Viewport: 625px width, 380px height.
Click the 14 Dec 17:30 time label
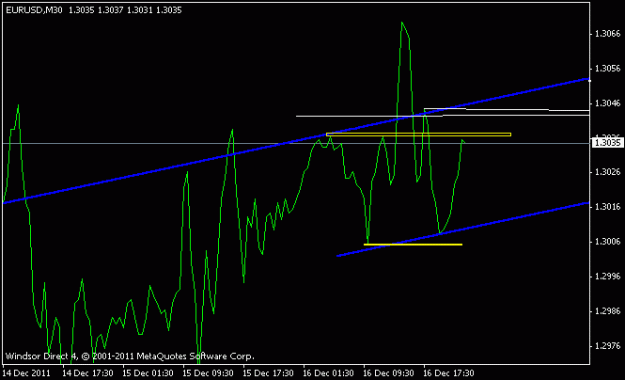[x=88, y=373]
